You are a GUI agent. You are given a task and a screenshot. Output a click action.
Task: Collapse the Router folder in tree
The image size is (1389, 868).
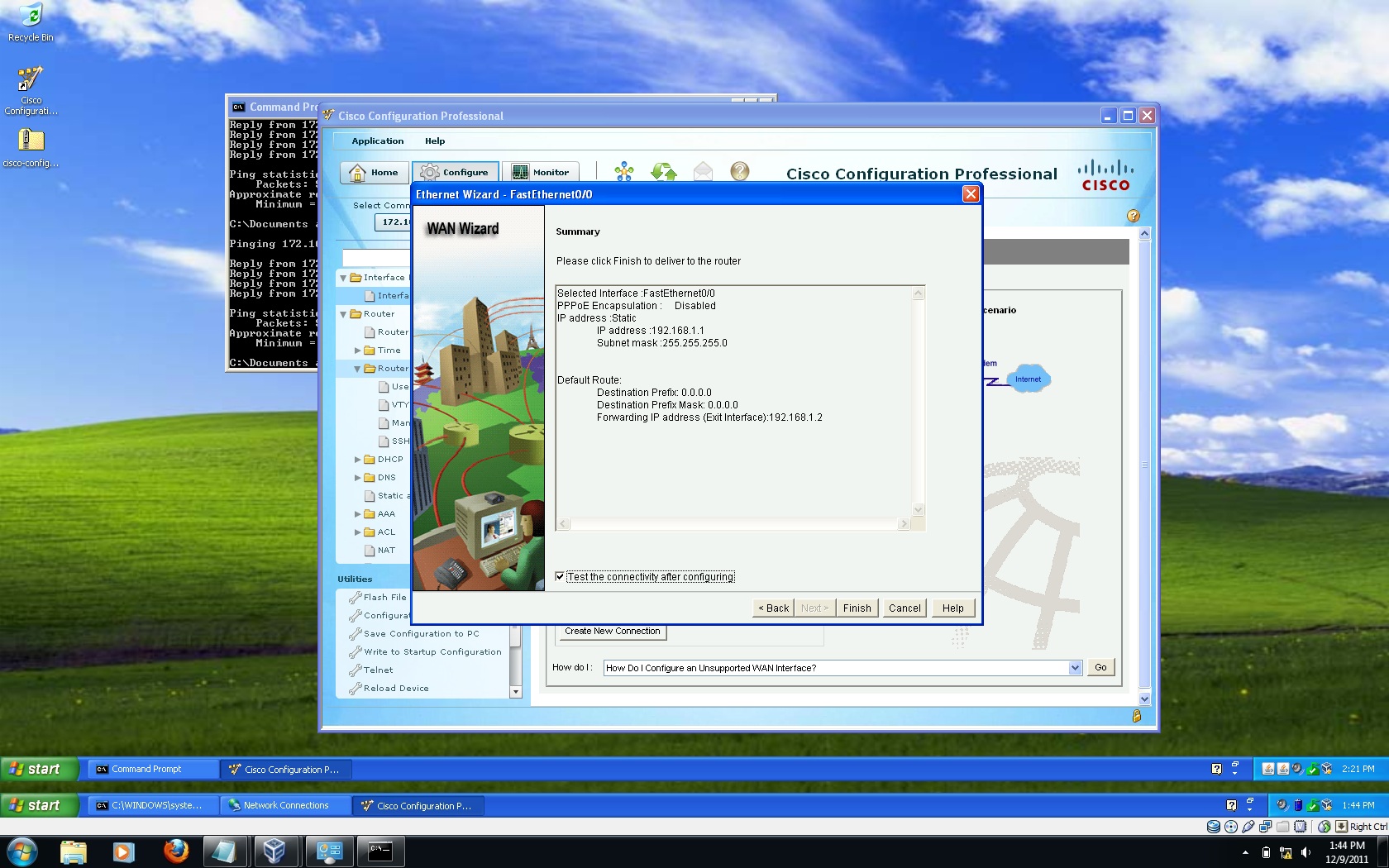click(x=343, y=314)
